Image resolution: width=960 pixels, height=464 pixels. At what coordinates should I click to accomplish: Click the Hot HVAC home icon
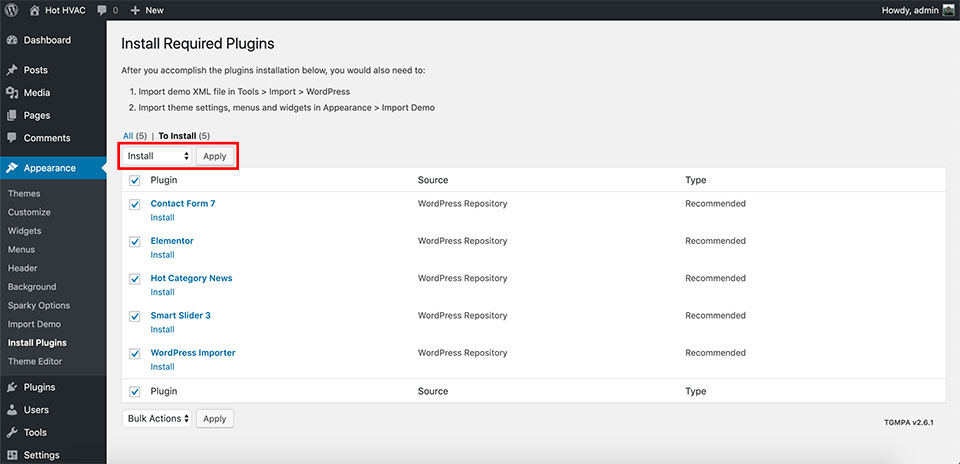35,10
